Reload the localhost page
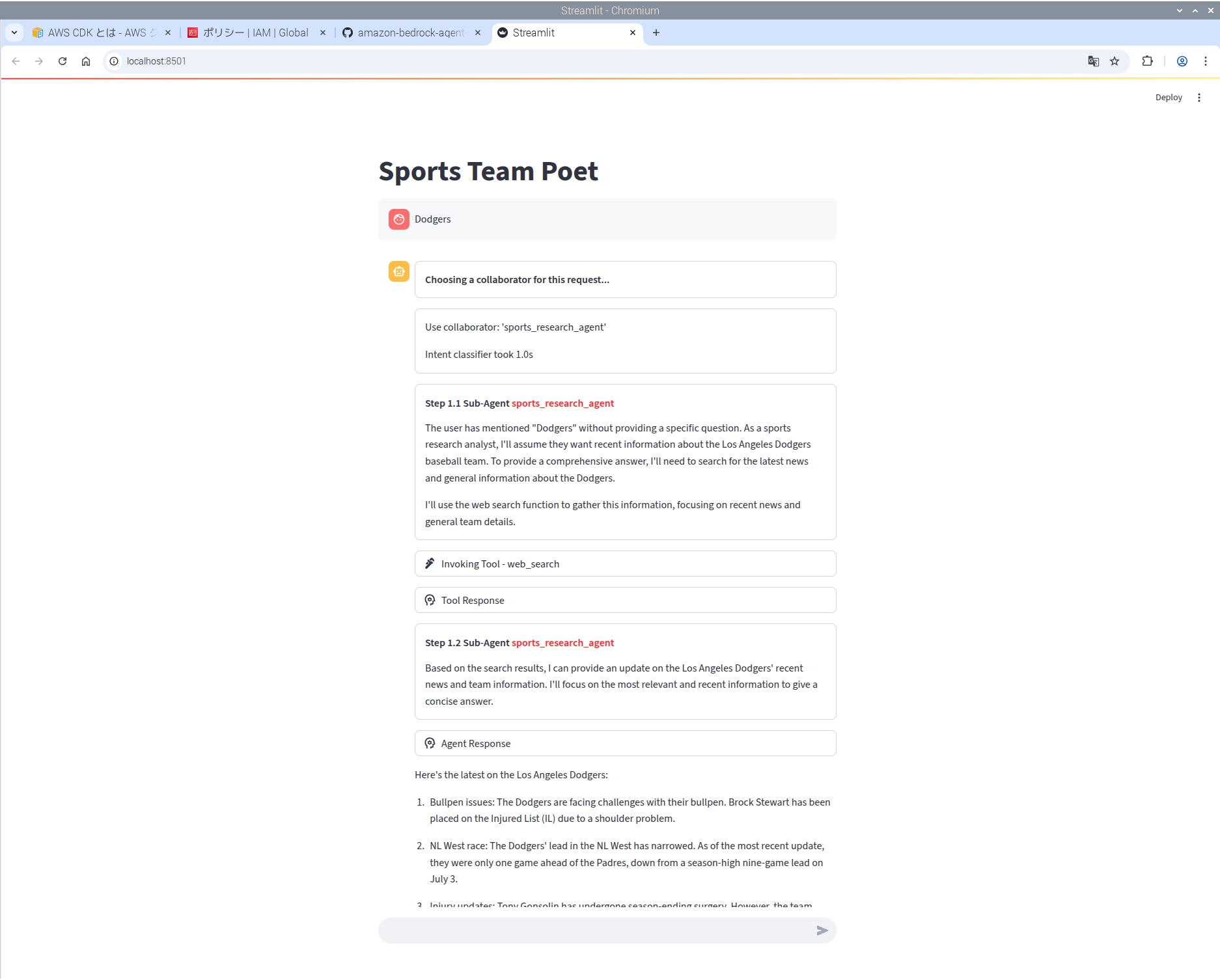The image size is (1220, 980). pos(62,61)
